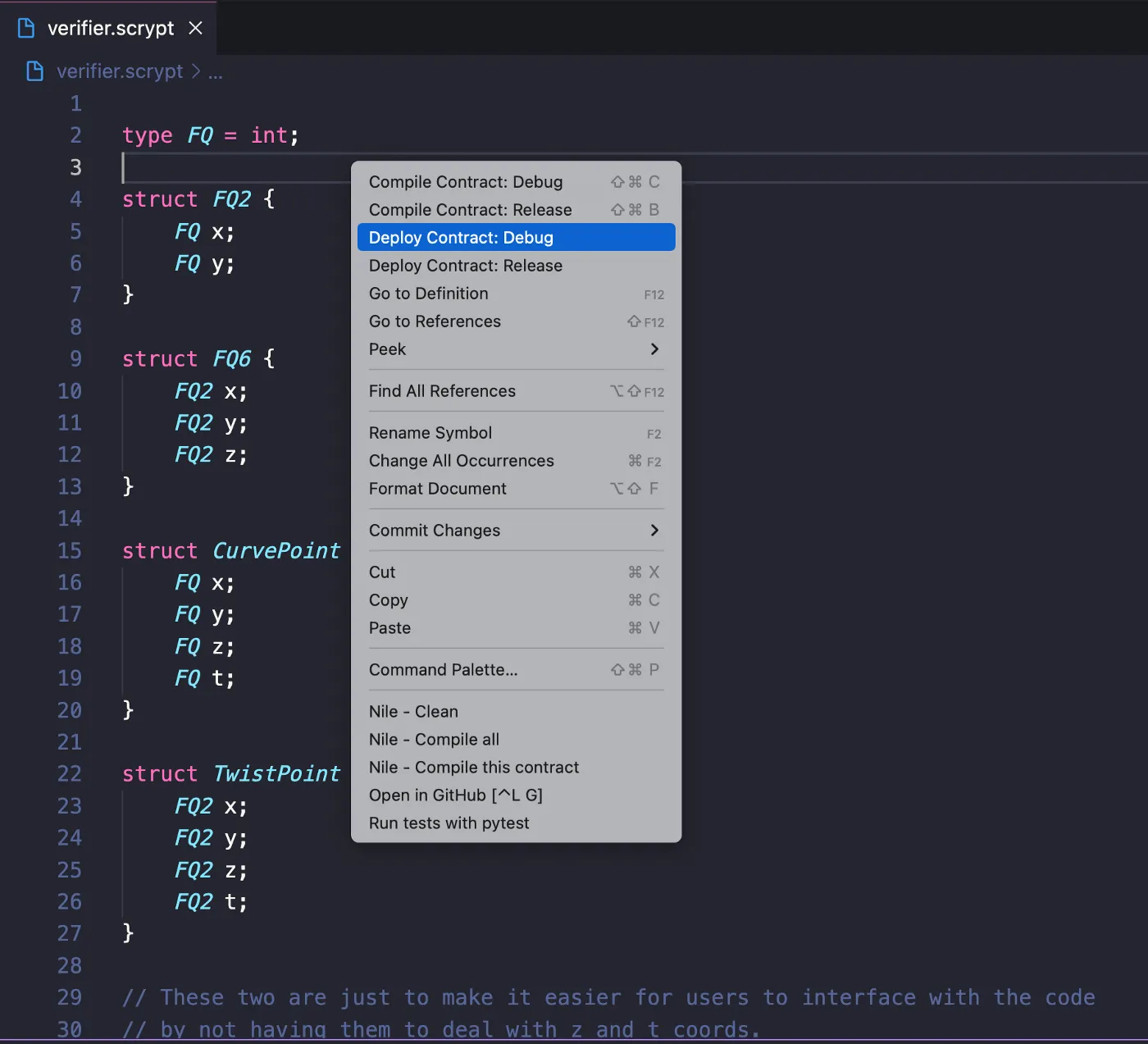Viewport: 1148px width, 1044px height.
Task: Choose Compile Contract: Release from the menu
Action: pos(470,210)
